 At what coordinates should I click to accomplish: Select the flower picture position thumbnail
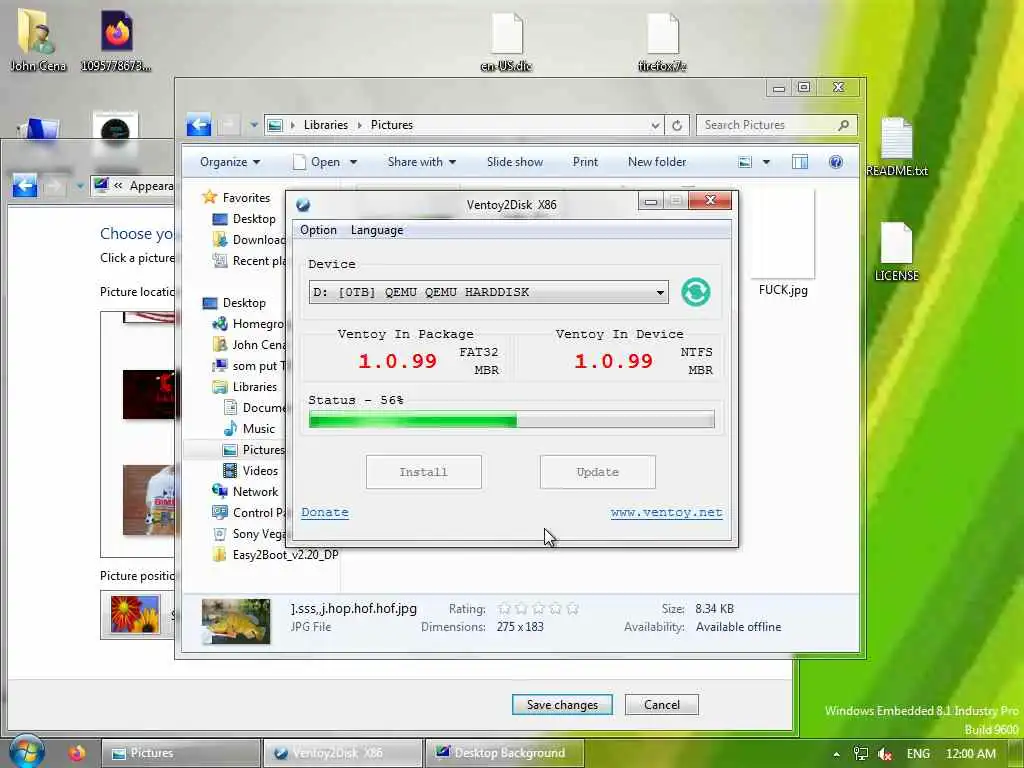(x=135, y=614)
